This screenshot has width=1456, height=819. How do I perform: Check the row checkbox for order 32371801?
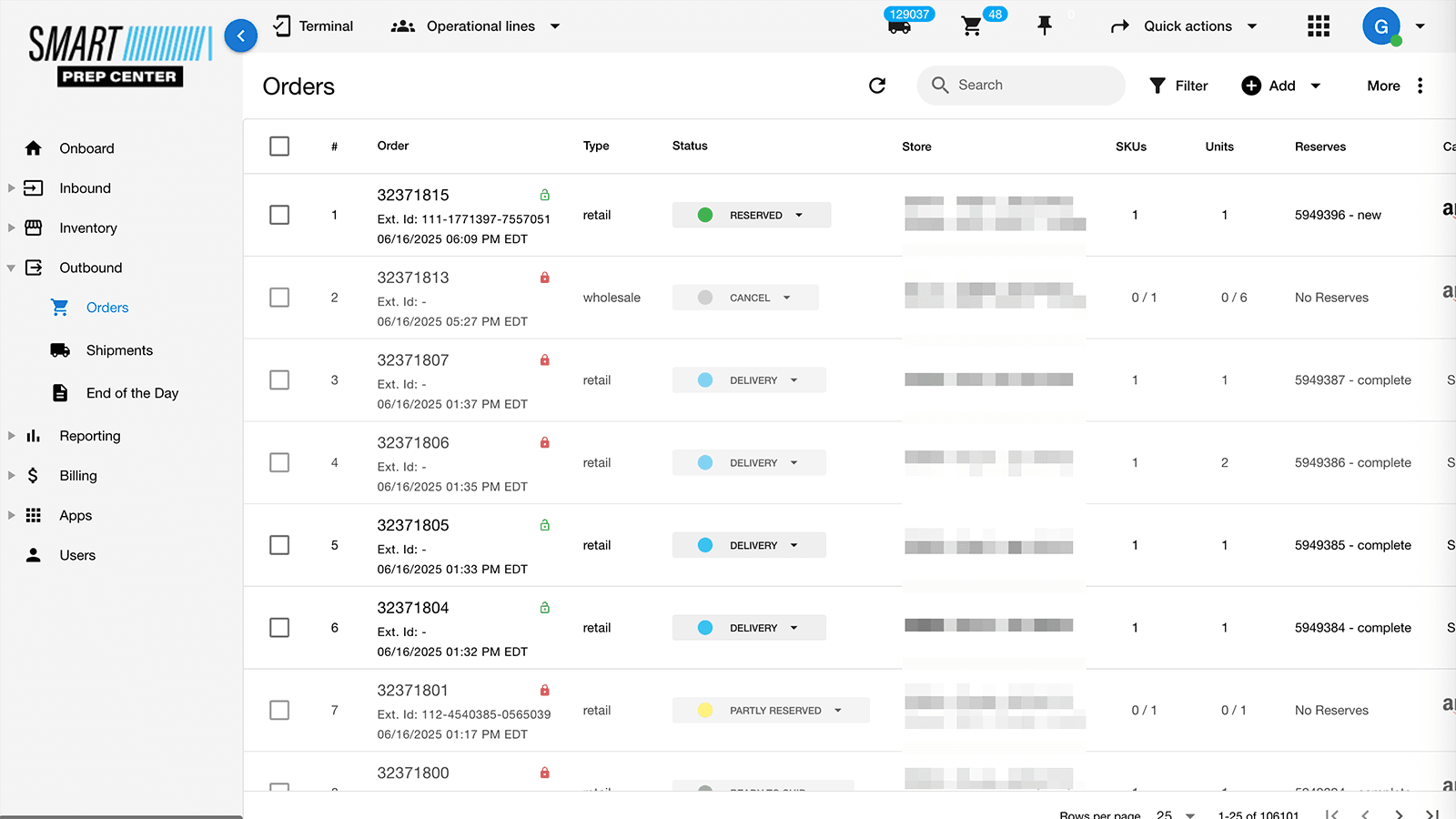279,710
